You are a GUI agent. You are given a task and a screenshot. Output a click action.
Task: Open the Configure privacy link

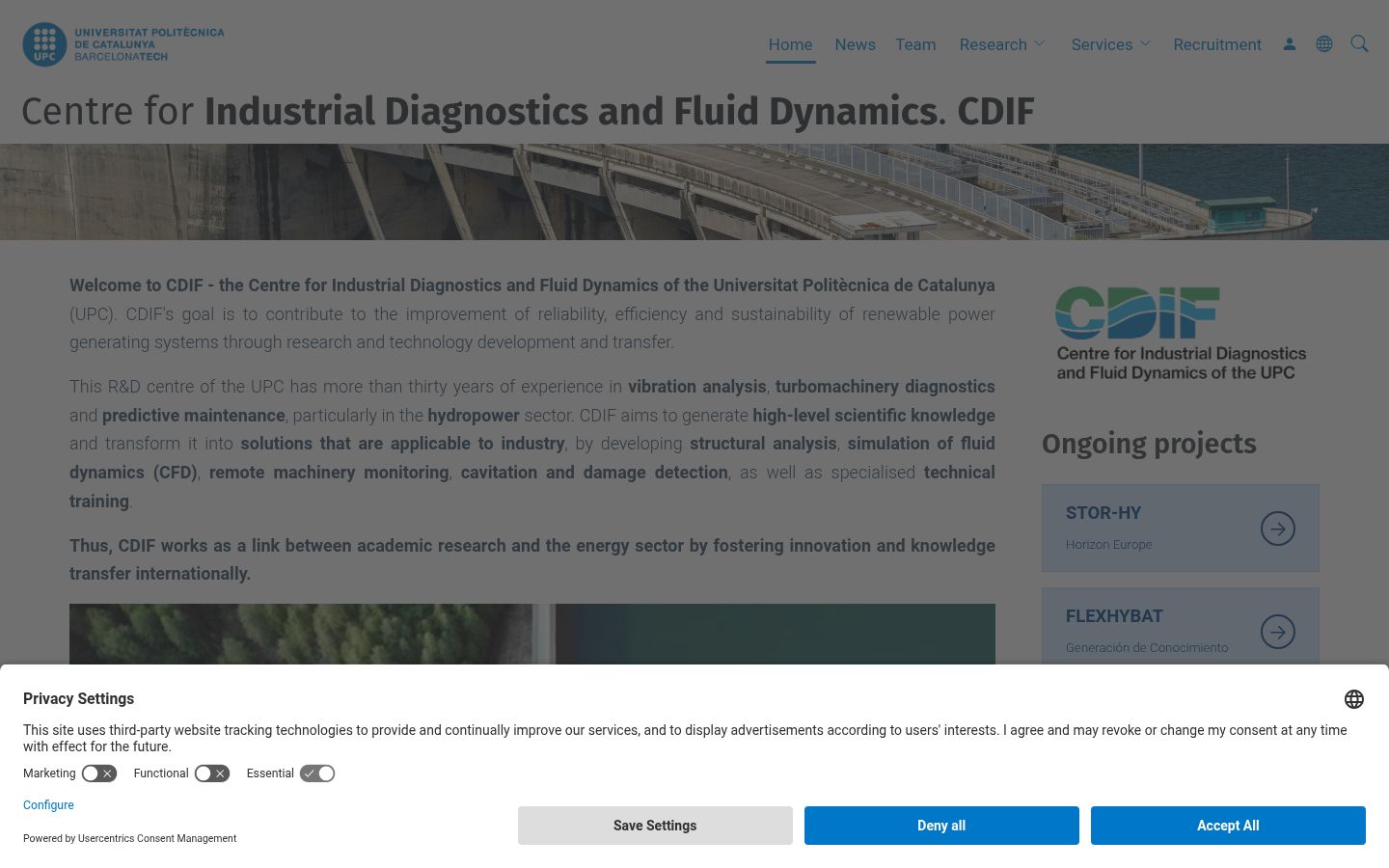(48, 805)
